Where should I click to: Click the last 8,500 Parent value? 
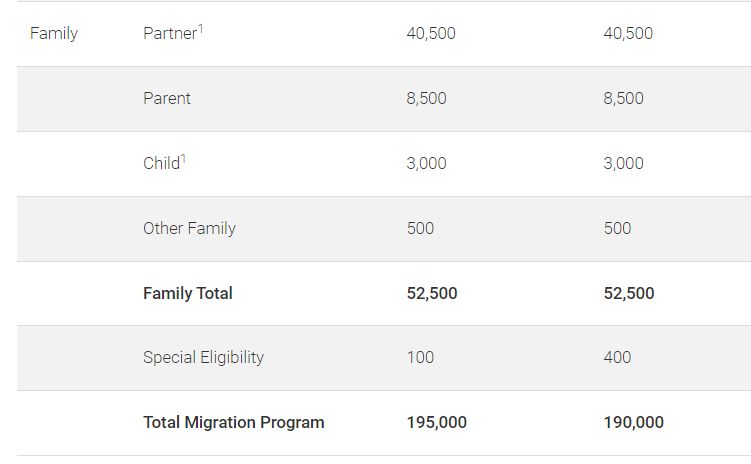[x=623, y=99]
